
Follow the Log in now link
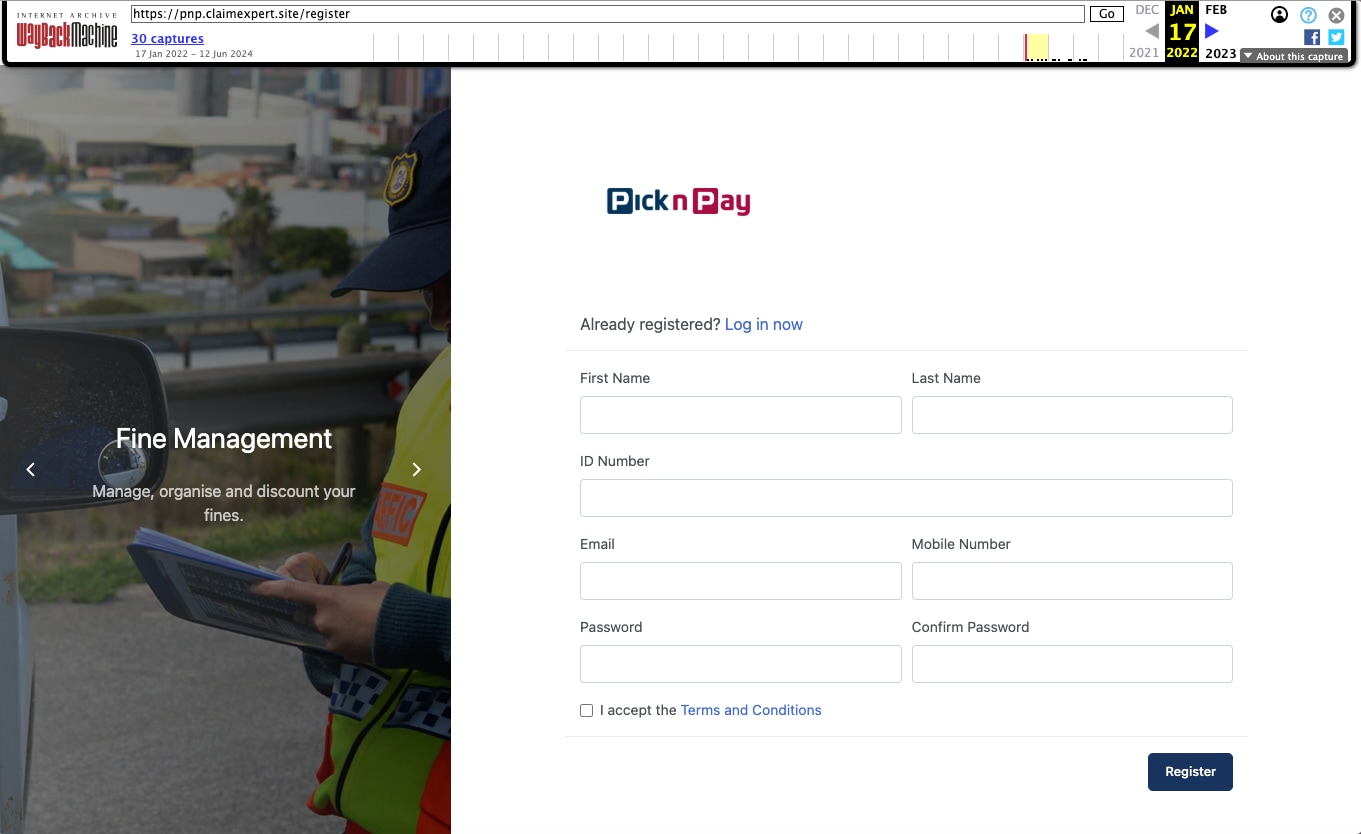tap(763, 324)
